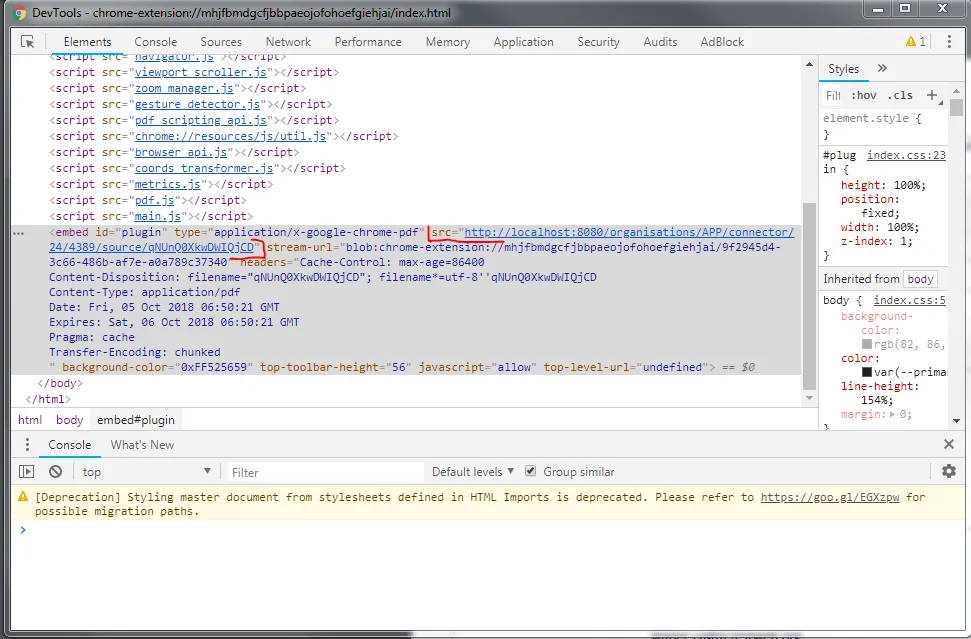Clear the console with the ban icon
The width and height of the screenshot is (971, 639).
pyautogui.click(x=56, y=472)
